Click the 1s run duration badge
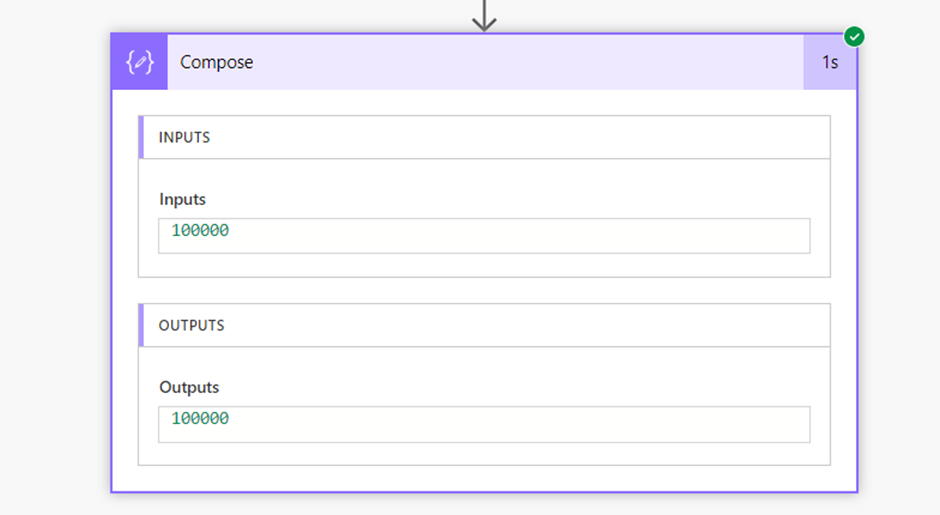The height and width of the screenshot is (515, 940). (x=829, y=62)
